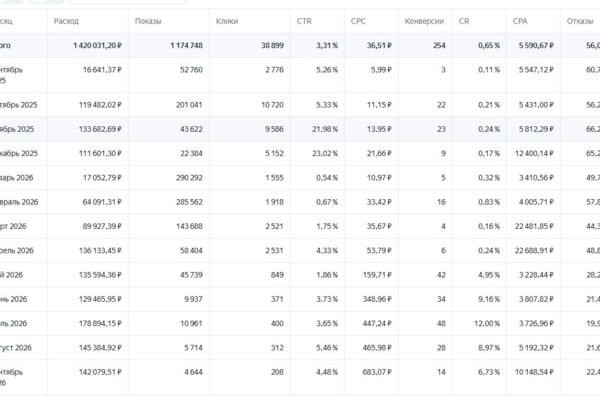Select total CPC 36,51 ₽
The image size is (600, 400).
tap(379, 46)
